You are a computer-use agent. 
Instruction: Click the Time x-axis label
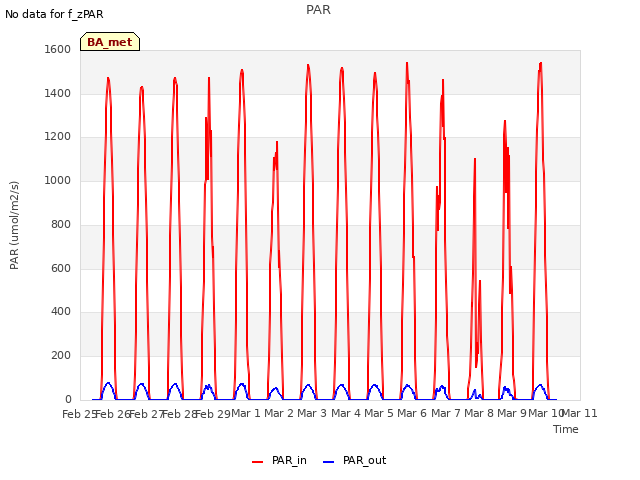tap(566, 429)
